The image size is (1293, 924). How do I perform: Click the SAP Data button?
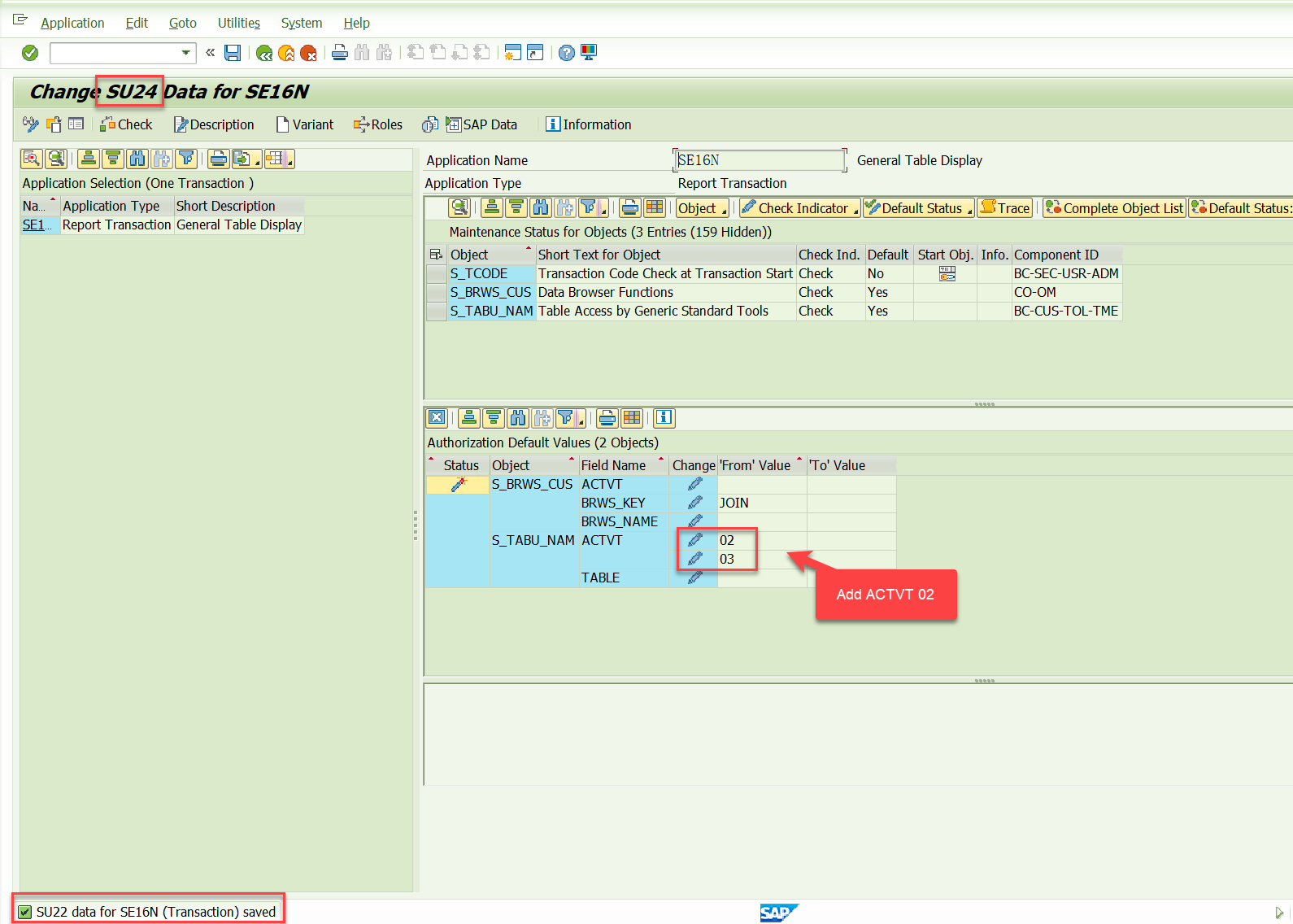point(481,124)
